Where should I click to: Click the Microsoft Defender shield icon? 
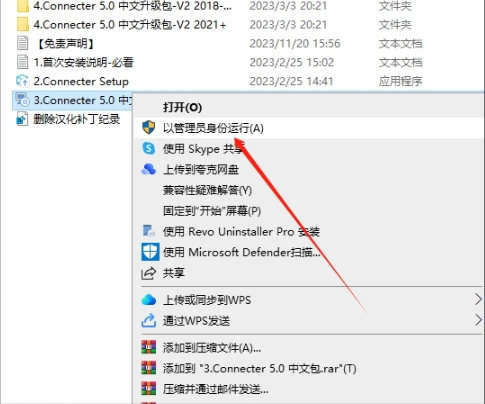(150, 252)
